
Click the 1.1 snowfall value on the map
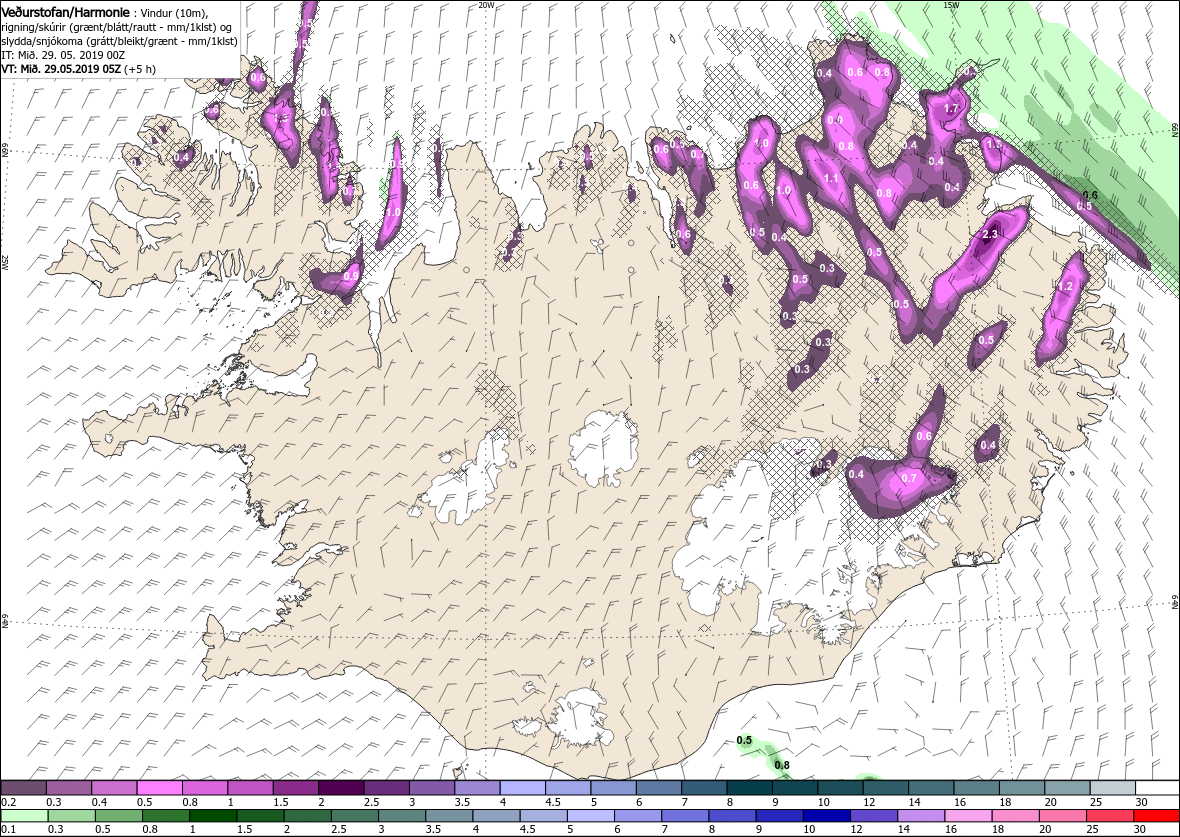[831, 179]
